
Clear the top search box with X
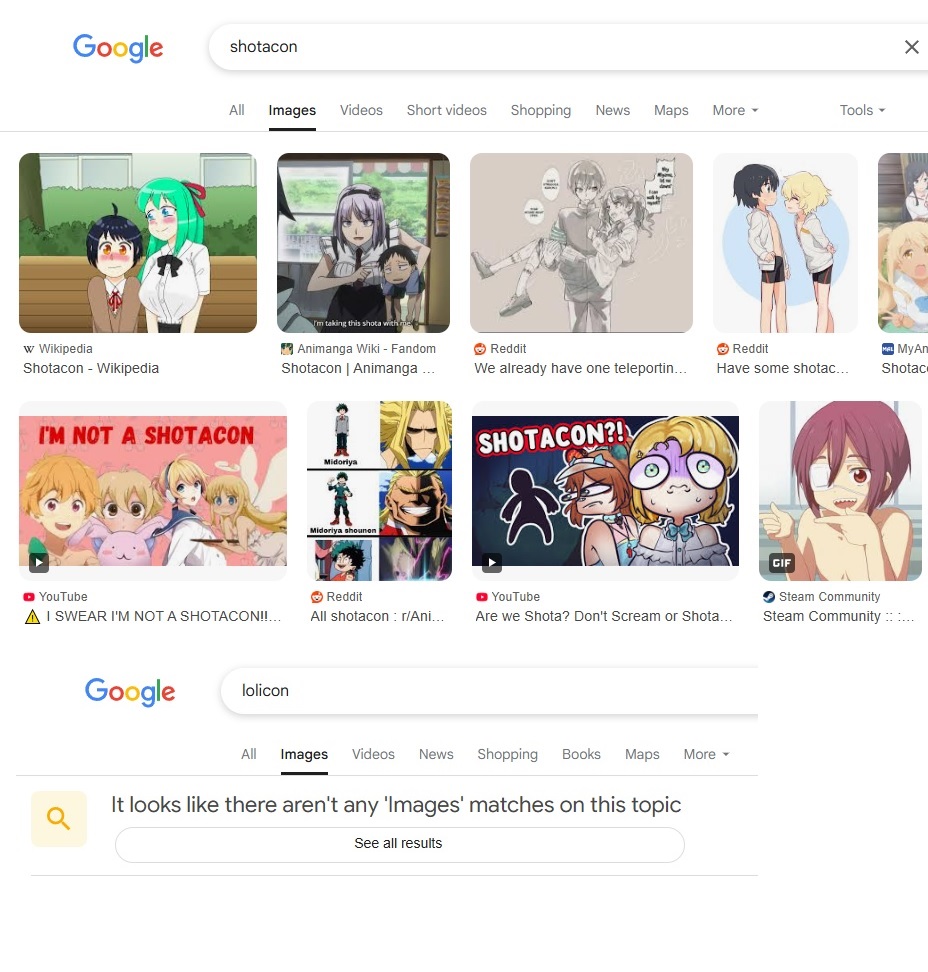pyautogui.click(x=911, y=47)
